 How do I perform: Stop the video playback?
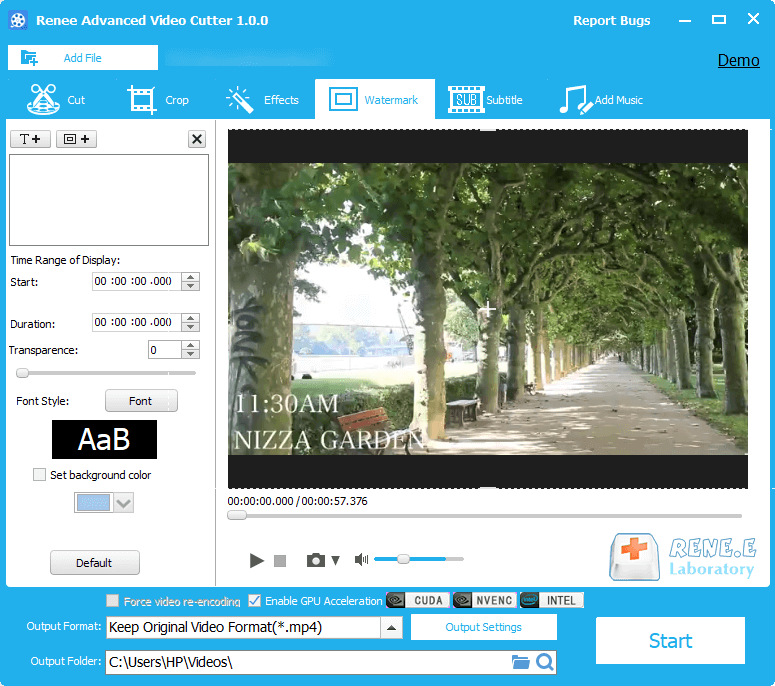(x=280, y=560)
